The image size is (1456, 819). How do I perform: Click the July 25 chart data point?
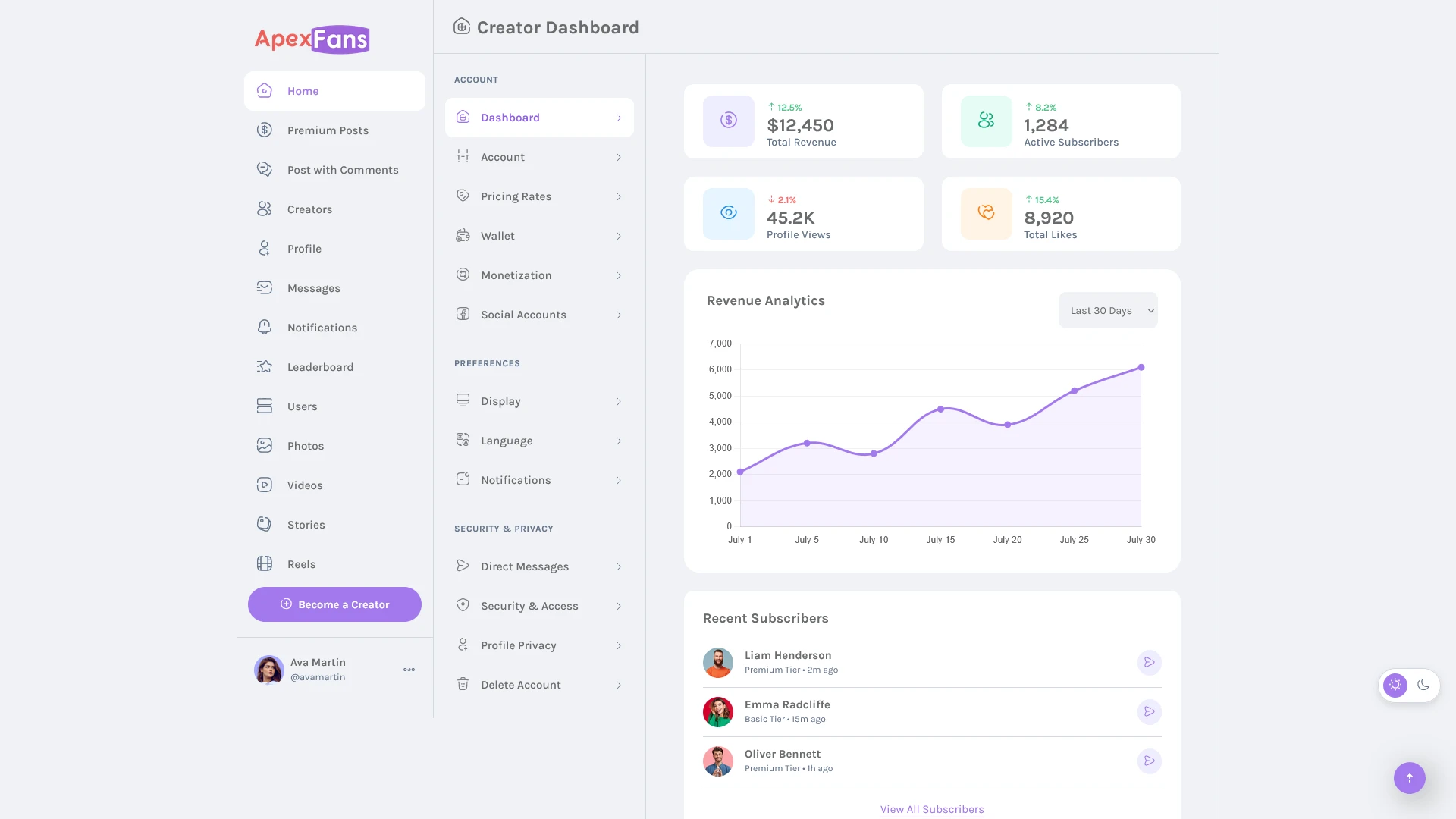1074,391
